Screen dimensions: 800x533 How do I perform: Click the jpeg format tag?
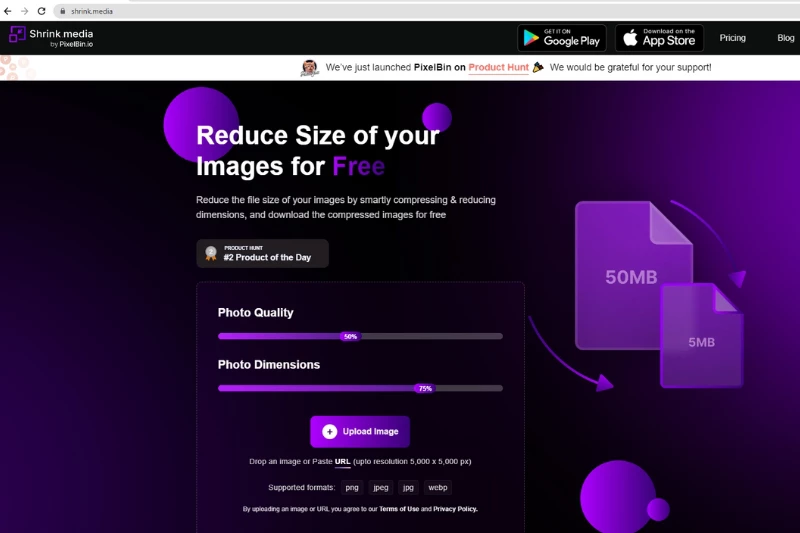[x=381, y=488]
